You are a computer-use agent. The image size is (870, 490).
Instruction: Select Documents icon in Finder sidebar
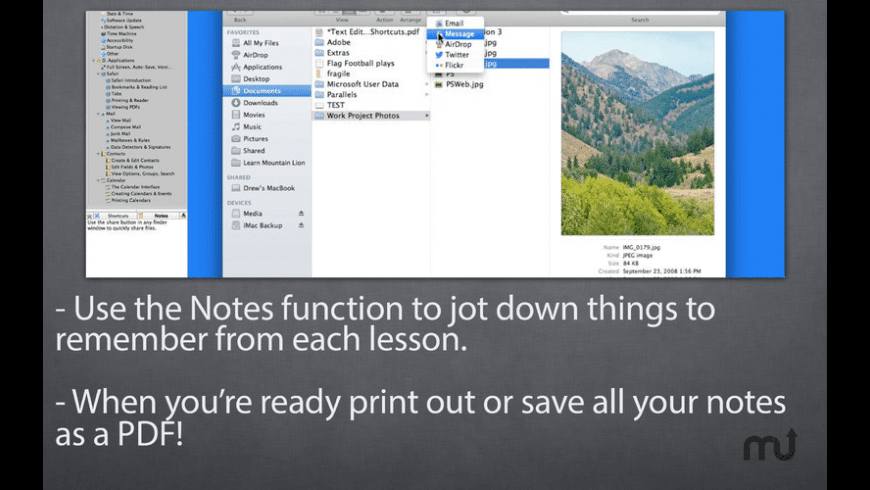(x=236, y=90)
